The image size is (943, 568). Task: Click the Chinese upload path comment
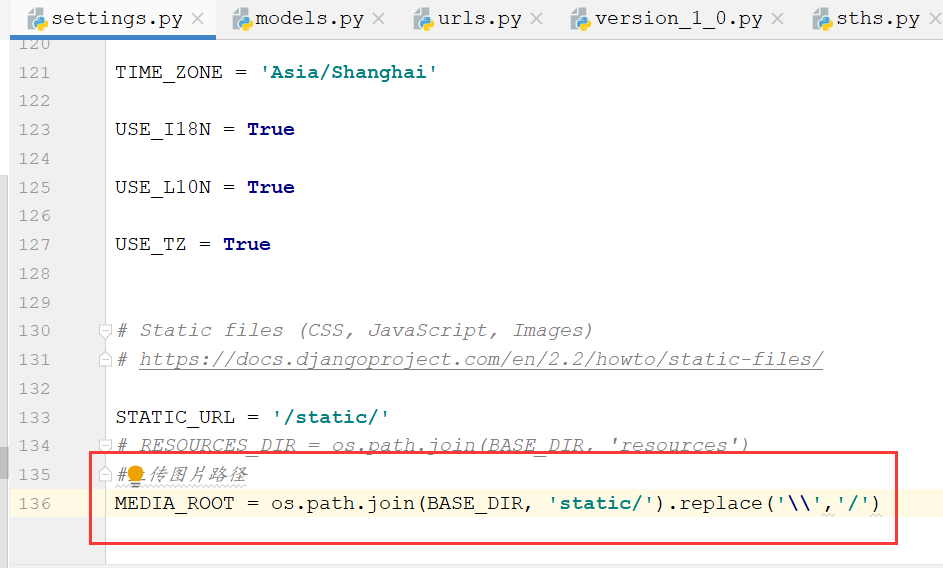point(182,475)
